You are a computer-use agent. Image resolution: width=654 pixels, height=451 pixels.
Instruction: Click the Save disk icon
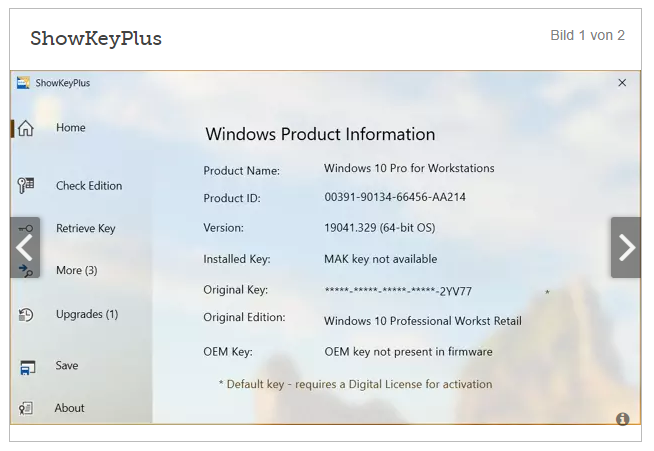click(x=28, y=367)
